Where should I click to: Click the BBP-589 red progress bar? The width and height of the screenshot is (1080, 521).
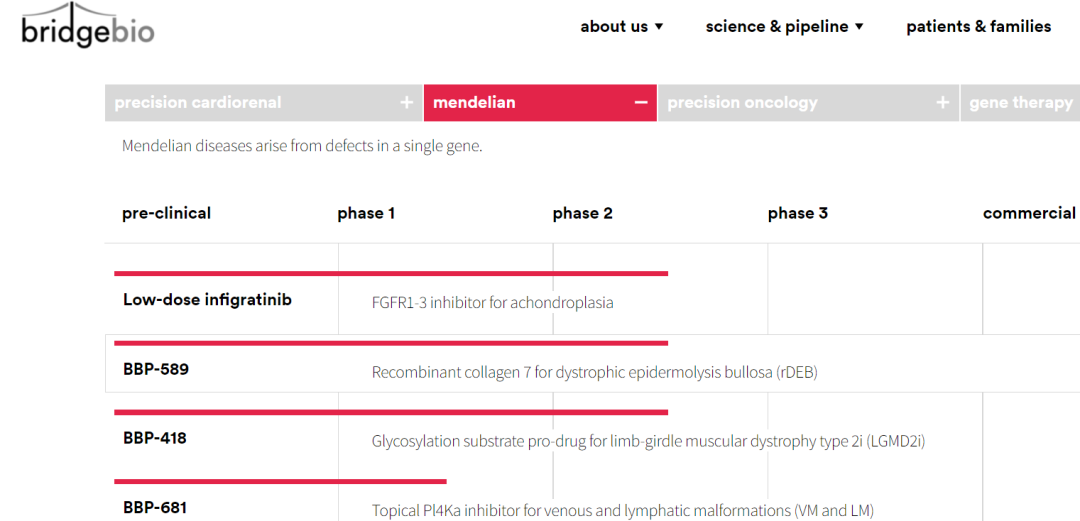[x=391, y=343]
